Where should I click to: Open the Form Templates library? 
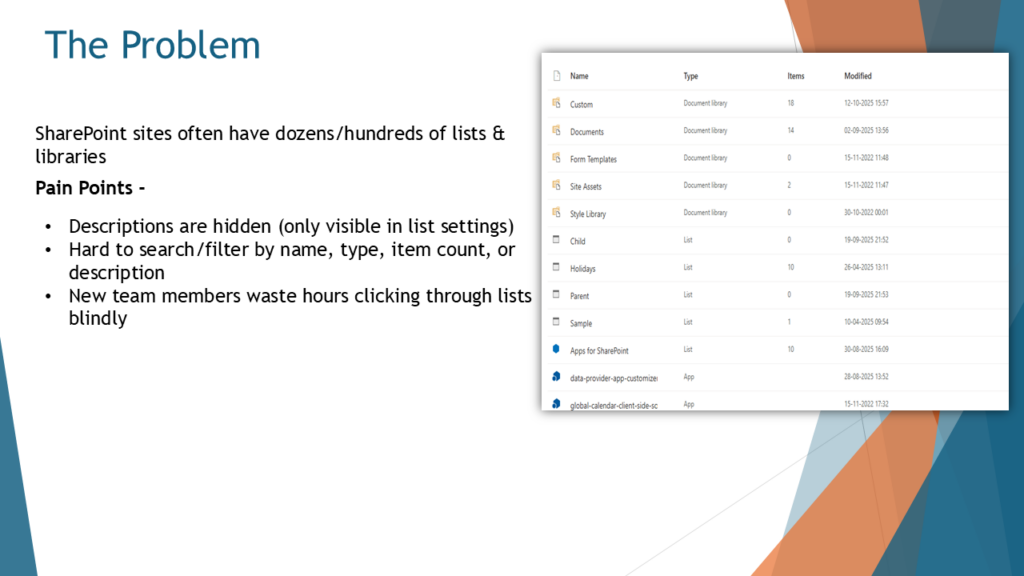[593, 159]
